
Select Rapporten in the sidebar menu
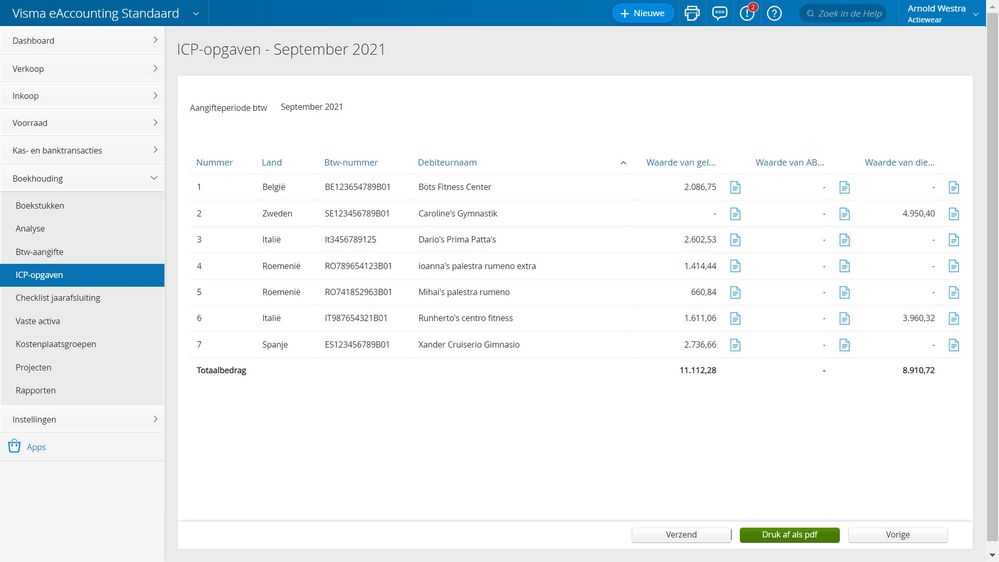36,390
